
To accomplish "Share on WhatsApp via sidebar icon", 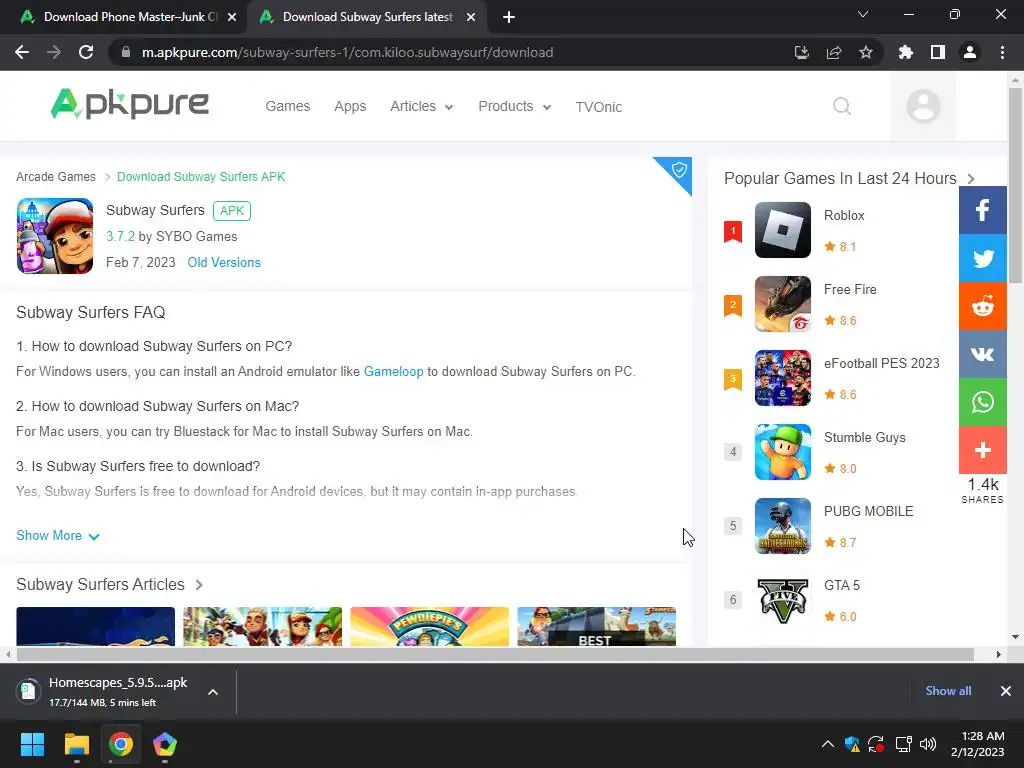I will click(982, 402).
